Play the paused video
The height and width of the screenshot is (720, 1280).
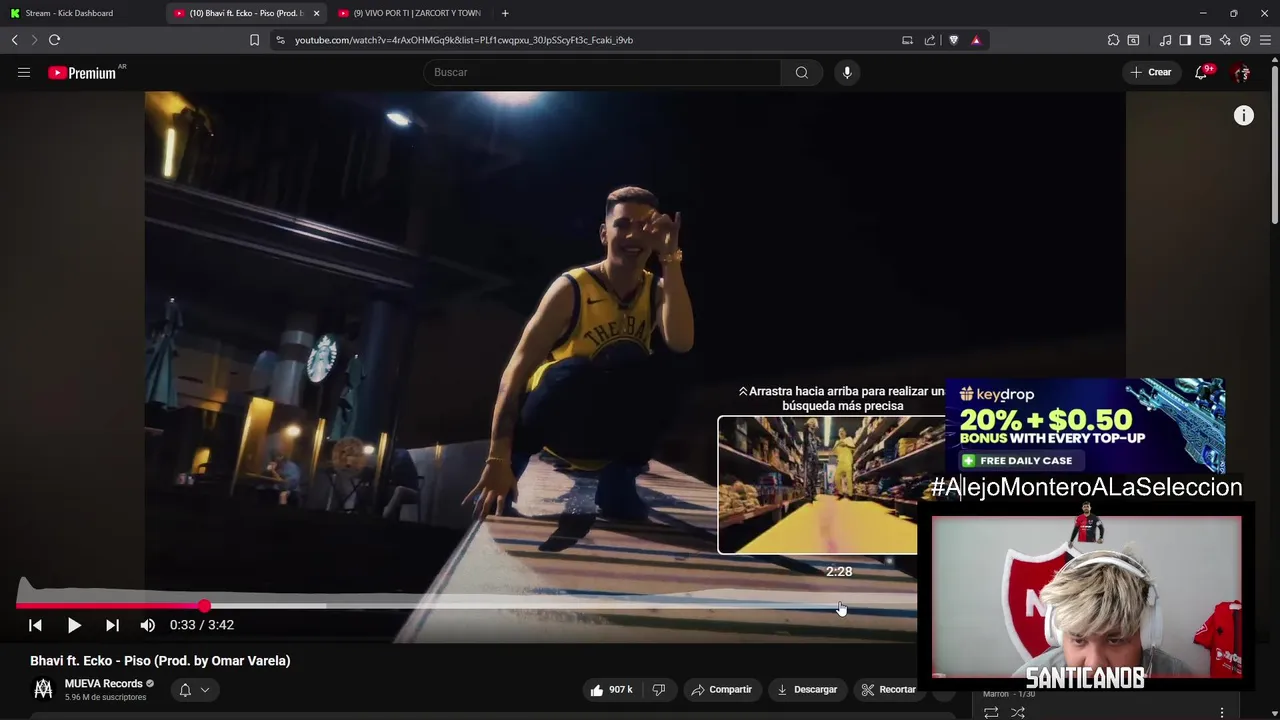(74, 625)
